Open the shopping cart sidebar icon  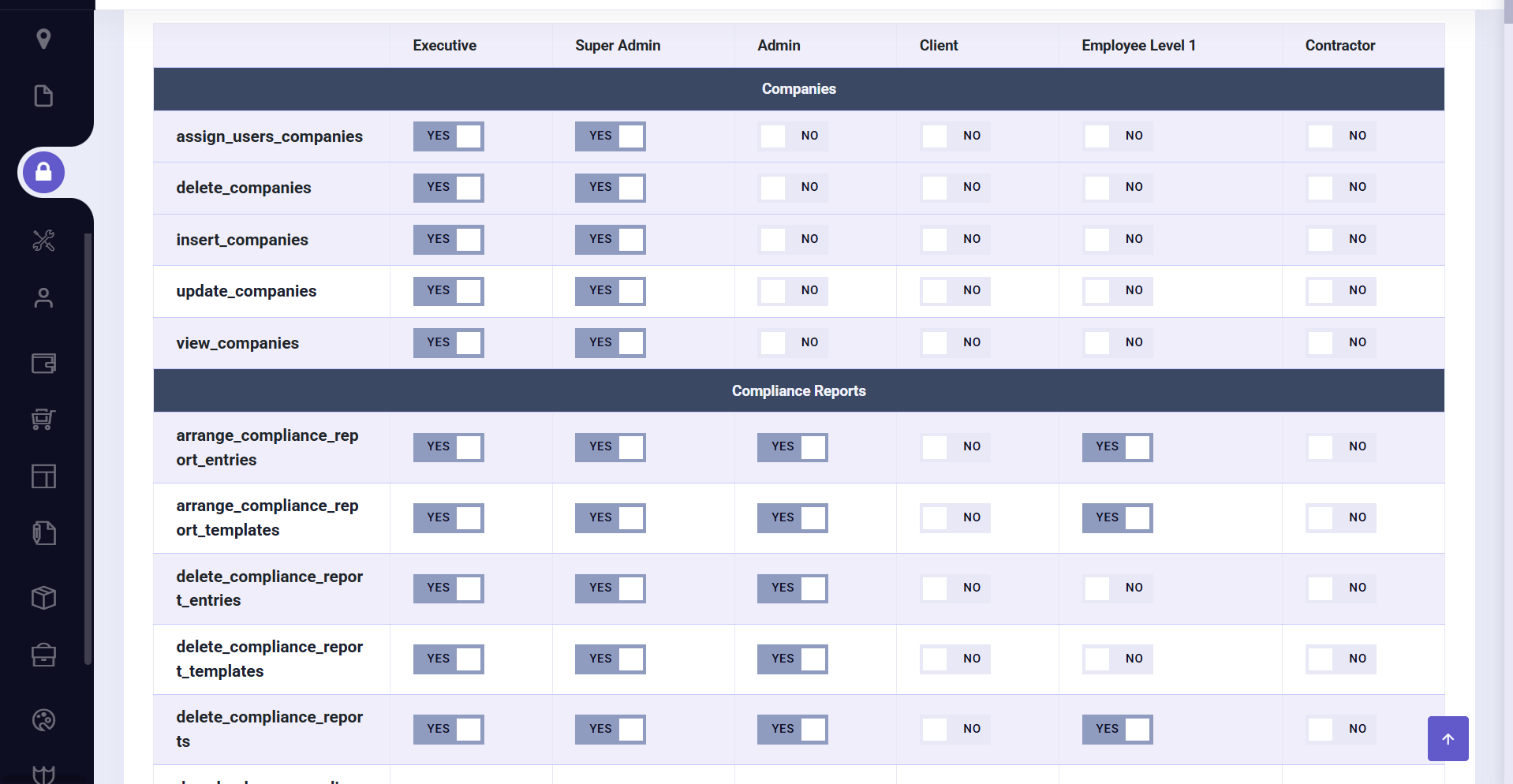click(43, 419)
